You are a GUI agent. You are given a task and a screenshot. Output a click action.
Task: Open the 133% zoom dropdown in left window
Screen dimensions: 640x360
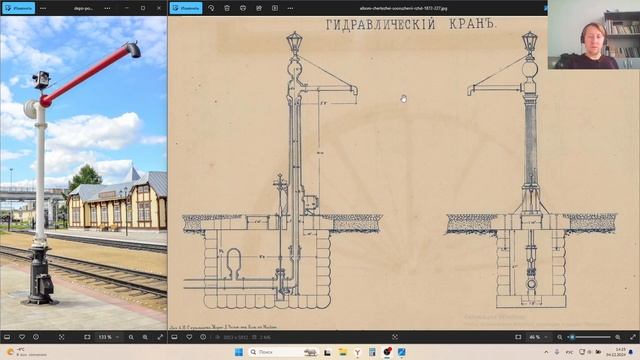point(109,337)
